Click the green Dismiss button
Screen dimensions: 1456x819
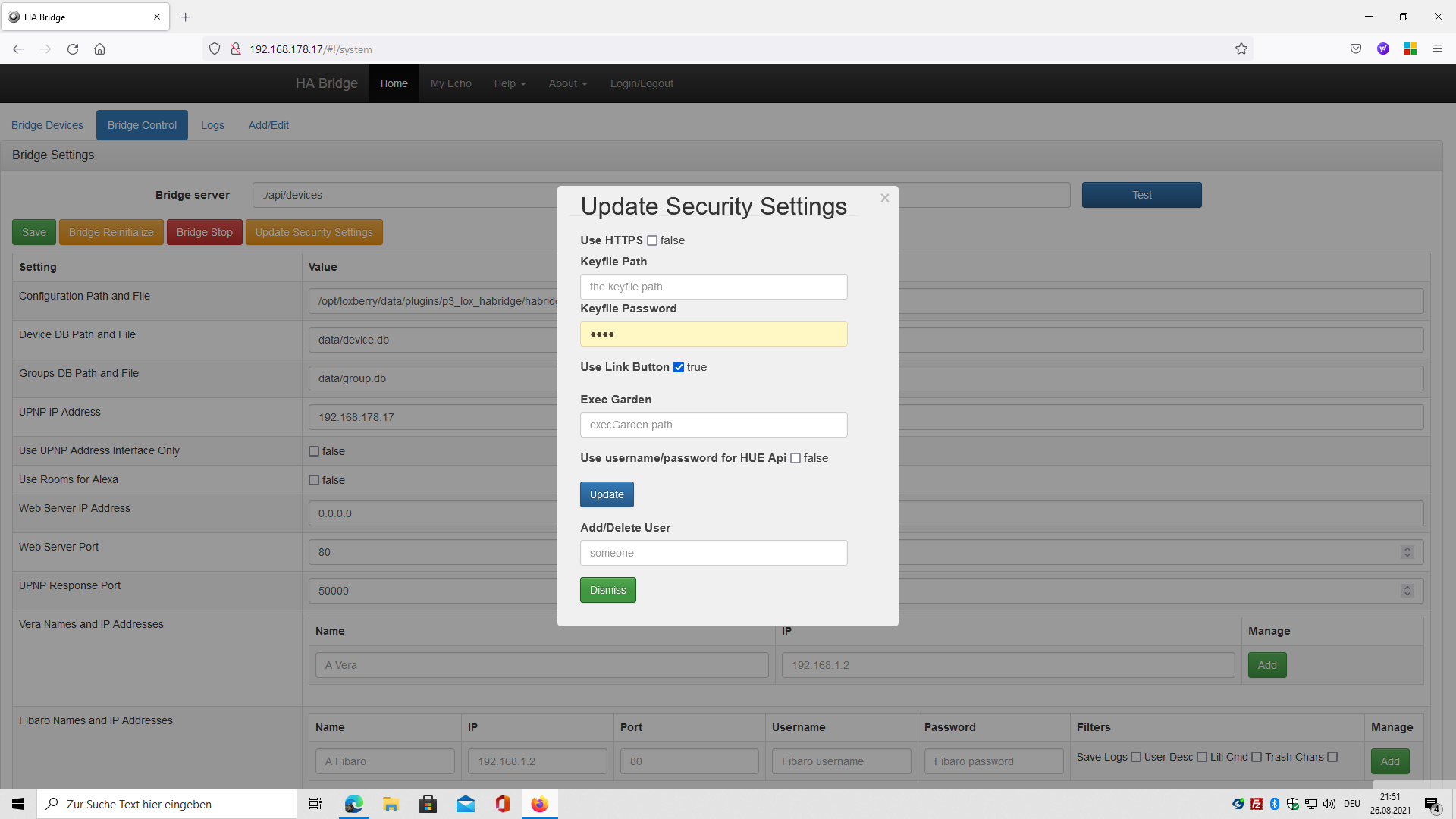click(x=608, y=590)
